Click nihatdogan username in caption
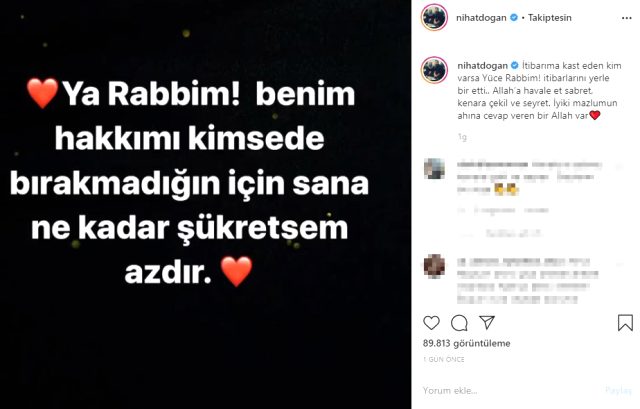This screenshot has width=640, height=409. pyautogui.click(x=482, y=65)
